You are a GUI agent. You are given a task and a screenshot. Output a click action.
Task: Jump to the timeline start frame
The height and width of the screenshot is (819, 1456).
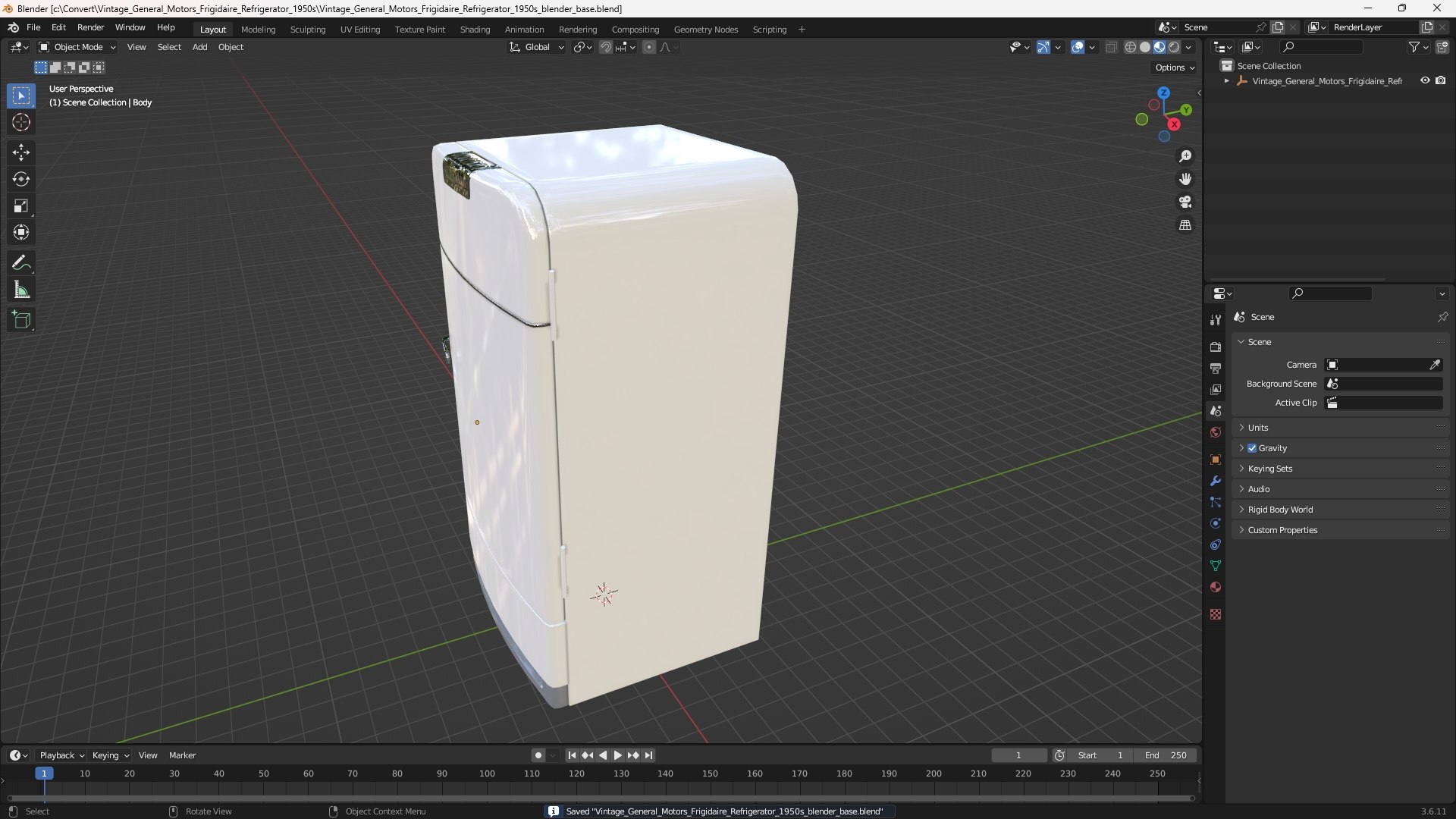coord(572,755)
